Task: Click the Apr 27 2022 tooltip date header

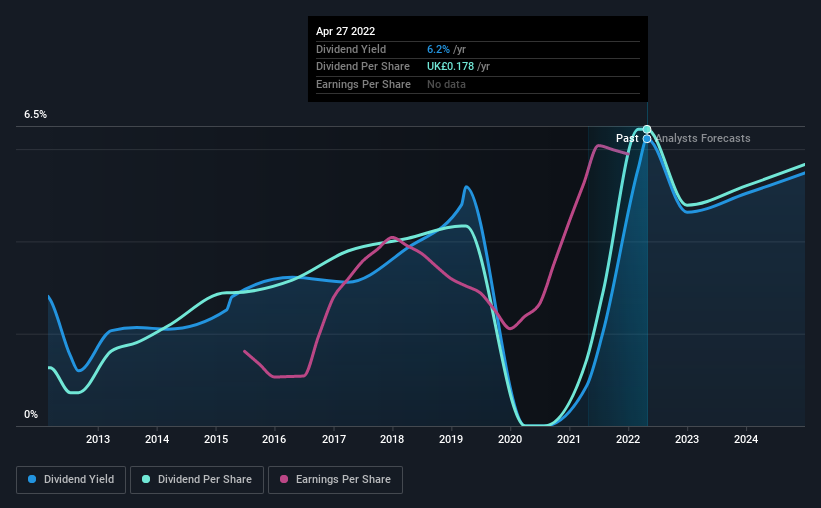Action: tap(346, 31)
